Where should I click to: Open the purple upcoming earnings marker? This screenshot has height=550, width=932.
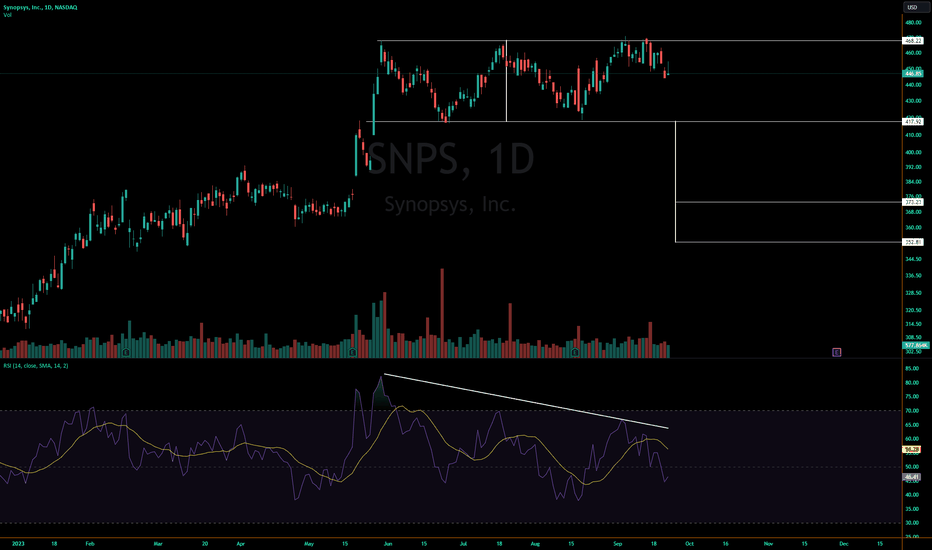(x=836, y=353)
